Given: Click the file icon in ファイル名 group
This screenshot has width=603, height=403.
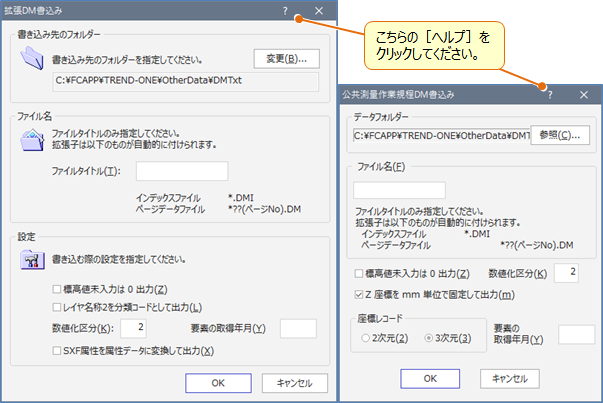Looking at the screenshot, I should [x=32, y=140].
